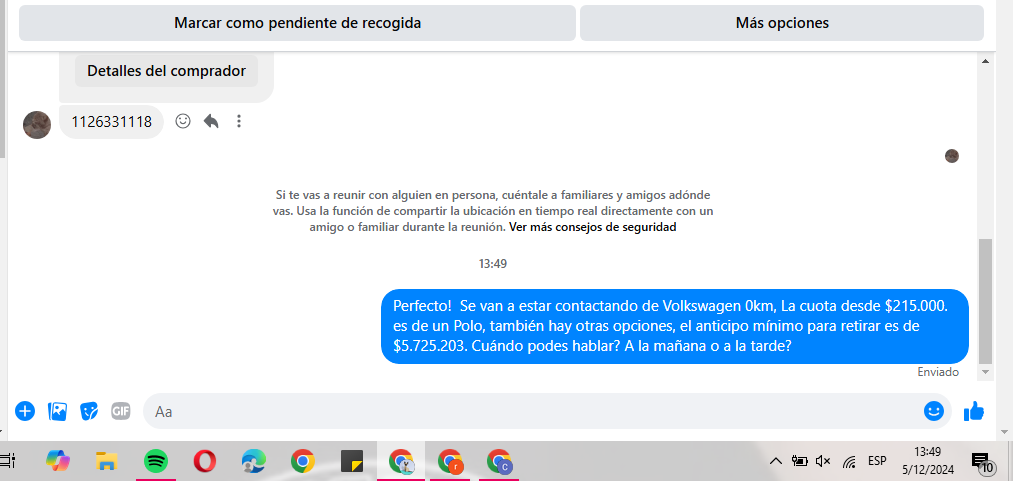This screenshot has width=1013, height=481.
Task: Insert an emoji from the smiley in the message box
Action: click(x=933, y=411)
